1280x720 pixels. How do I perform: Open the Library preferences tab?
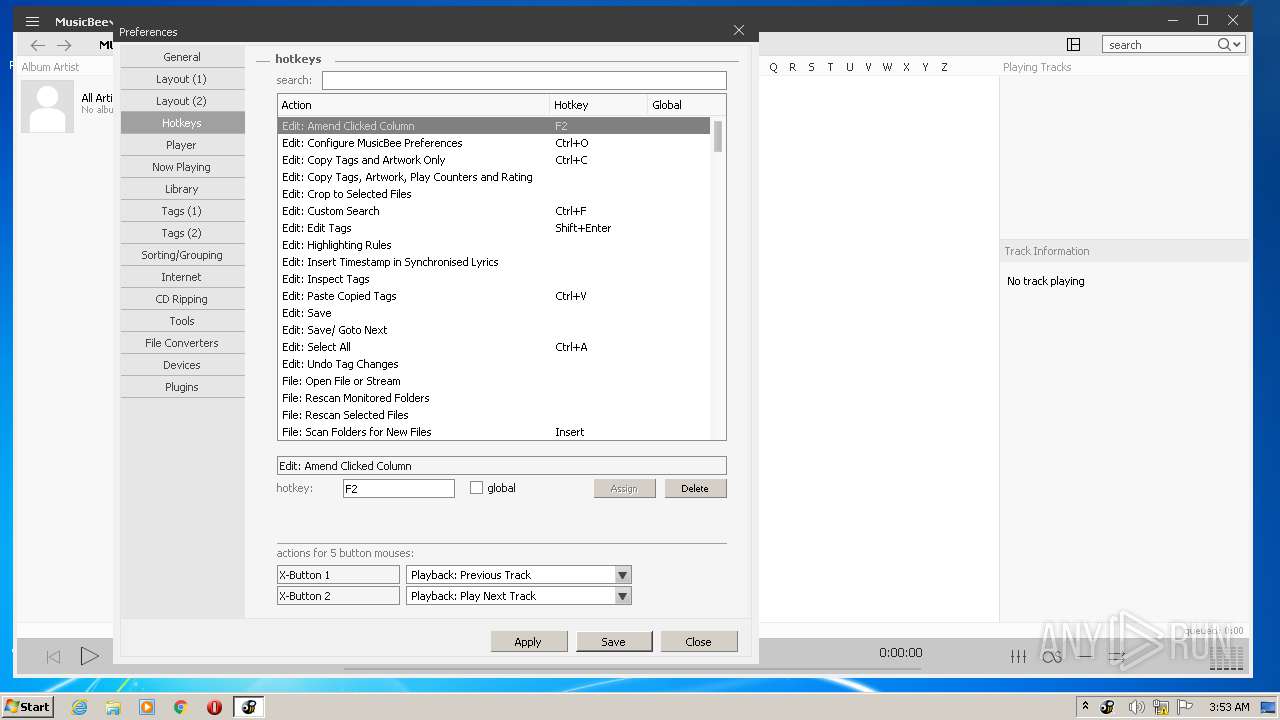click(x=182, y=189)
